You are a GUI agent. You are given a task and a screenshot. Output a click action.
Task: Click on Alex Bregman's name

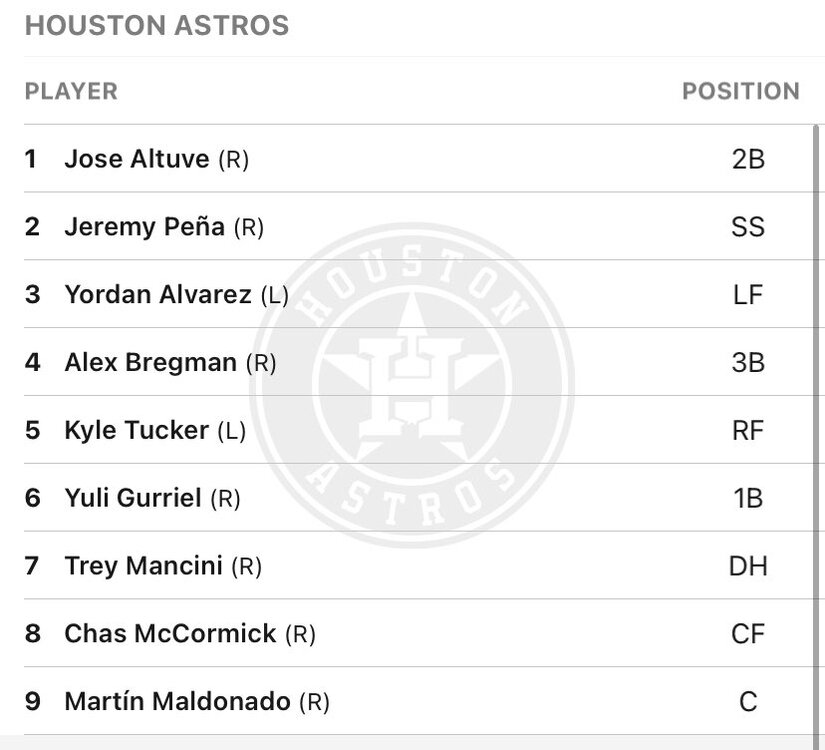click(150, 362)
